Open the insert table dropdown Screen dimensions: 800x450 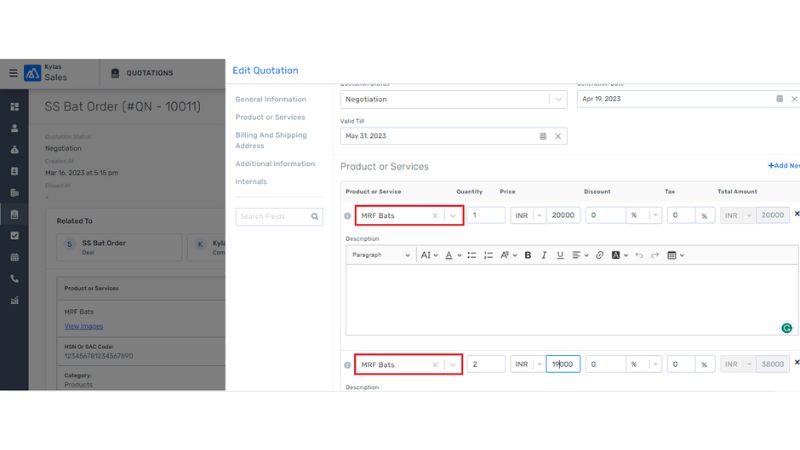tap(676, 255)
